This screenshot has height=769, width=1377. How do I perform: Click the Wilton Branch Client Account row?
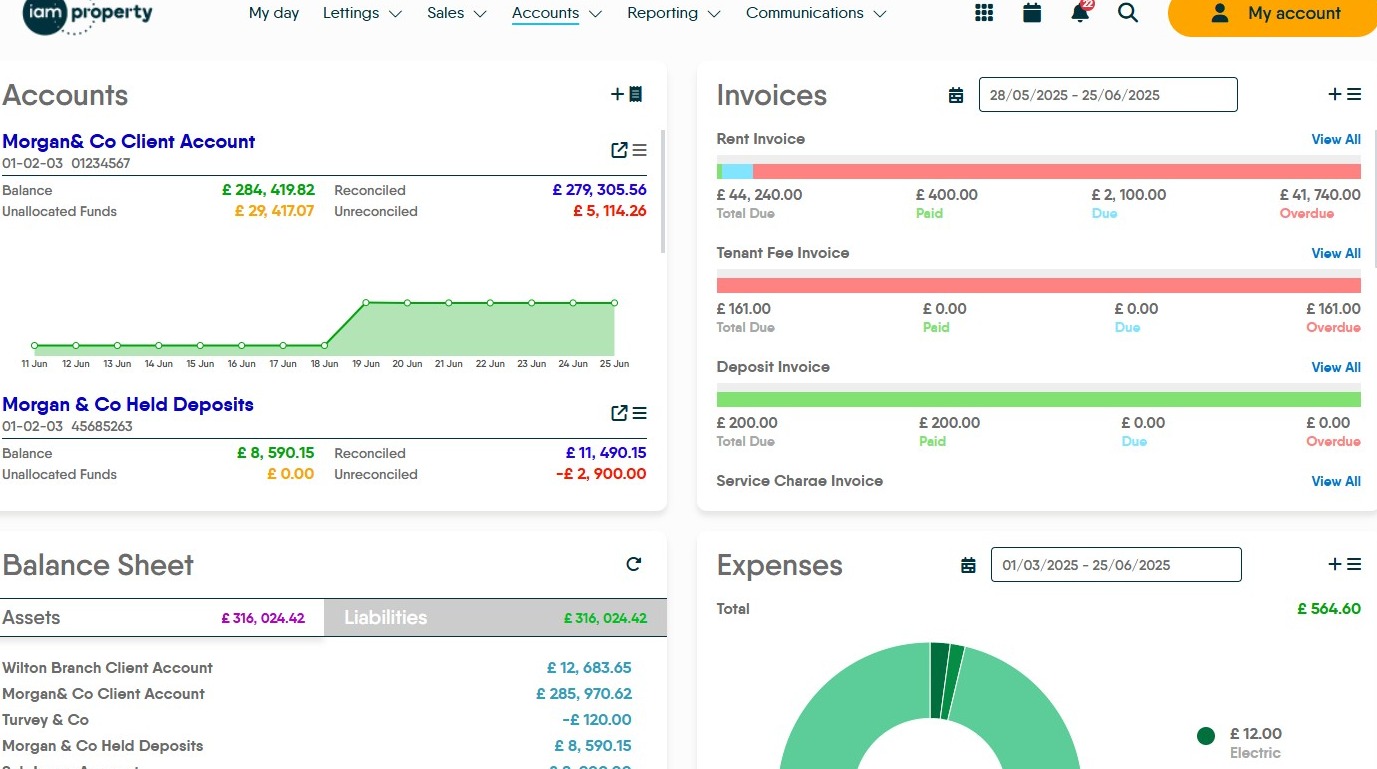click(x=317, y=668)
